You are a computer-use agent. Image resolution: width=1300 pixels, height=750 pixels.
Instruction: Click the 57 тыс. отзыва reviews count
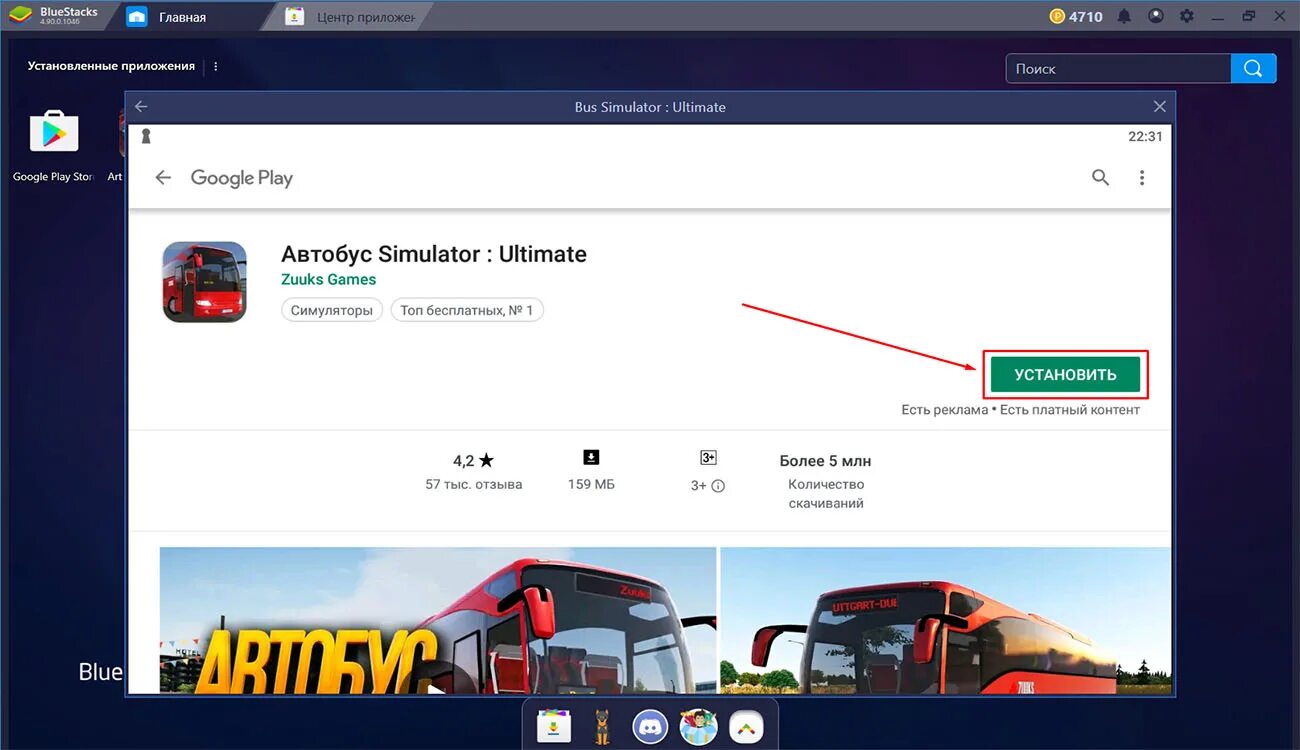473,484
